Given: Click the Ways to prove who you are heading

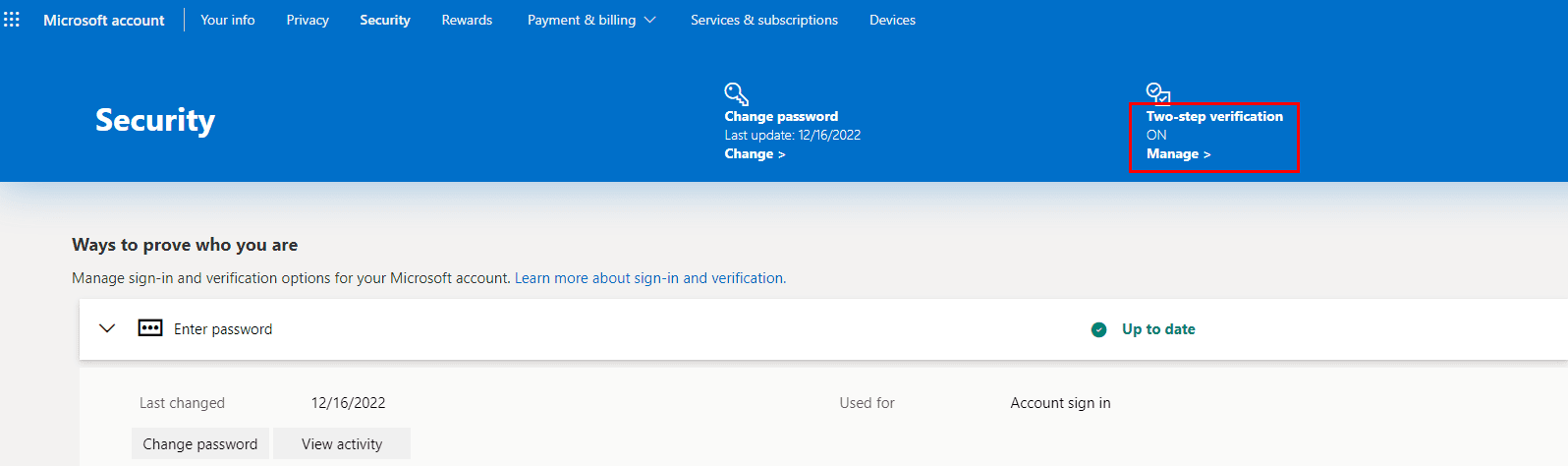Looking at the screenshot, I should [x=185, y=245].
